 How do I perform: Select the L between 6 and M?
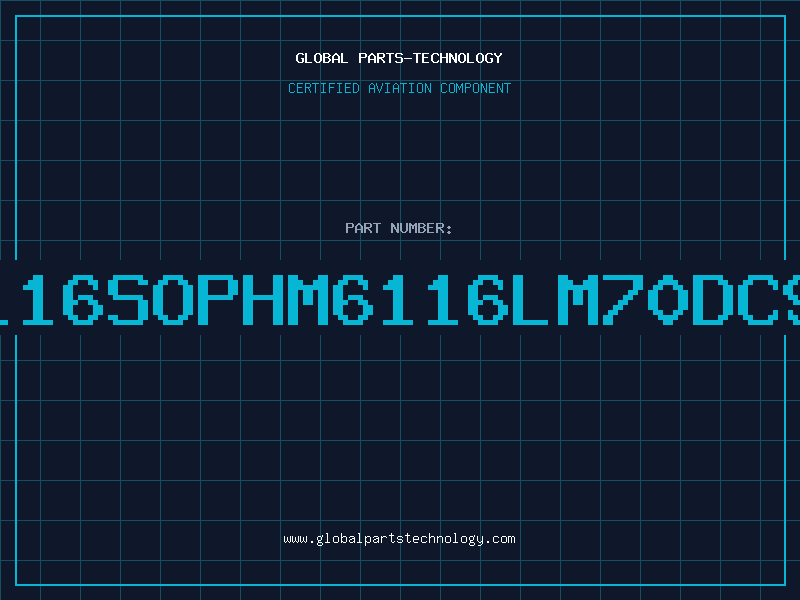pyautogui.click(x=533, y=299)
